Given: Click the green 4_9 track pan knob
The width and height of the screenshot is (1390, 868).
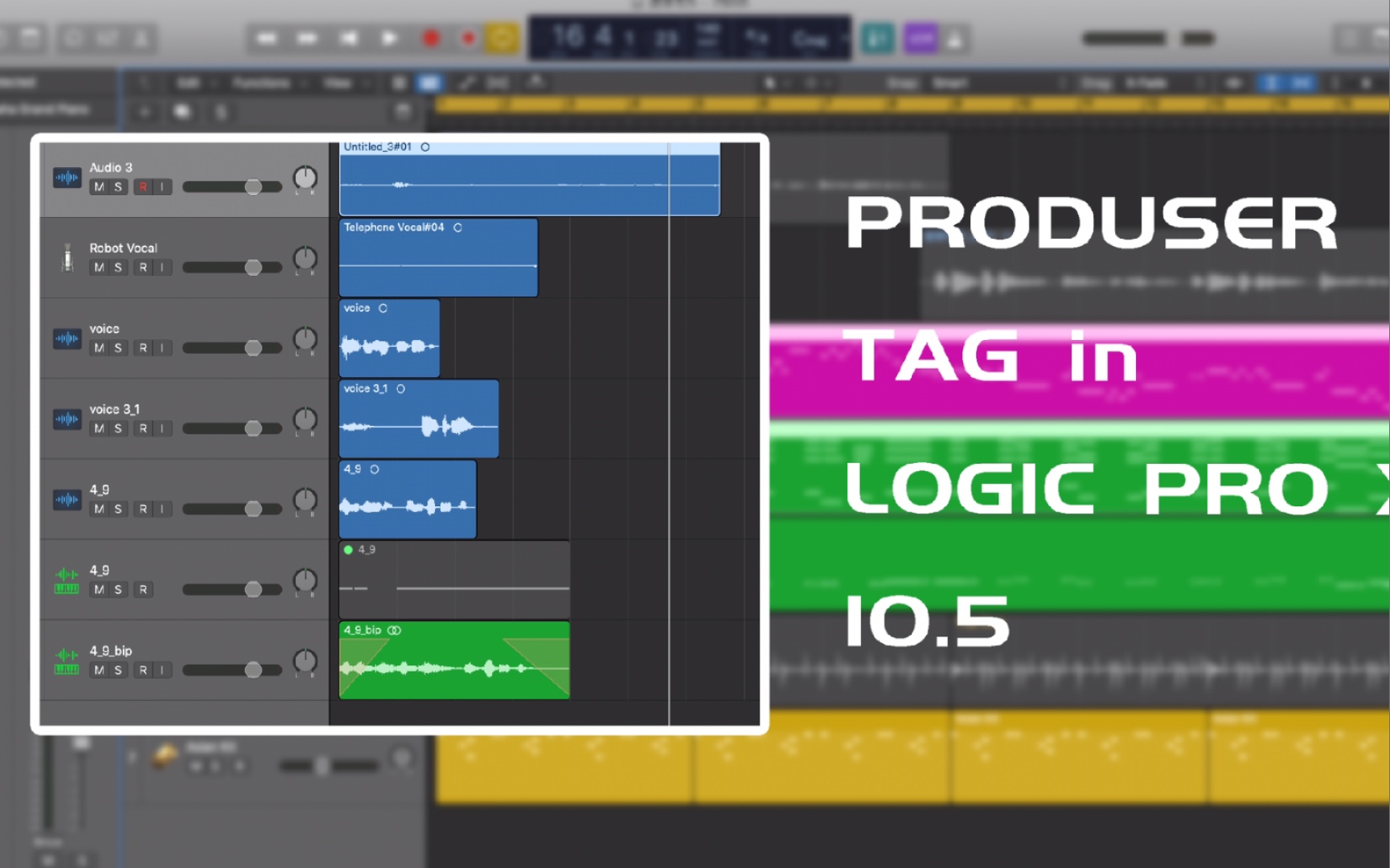Looking at the screenshot, I should (305, 581).
